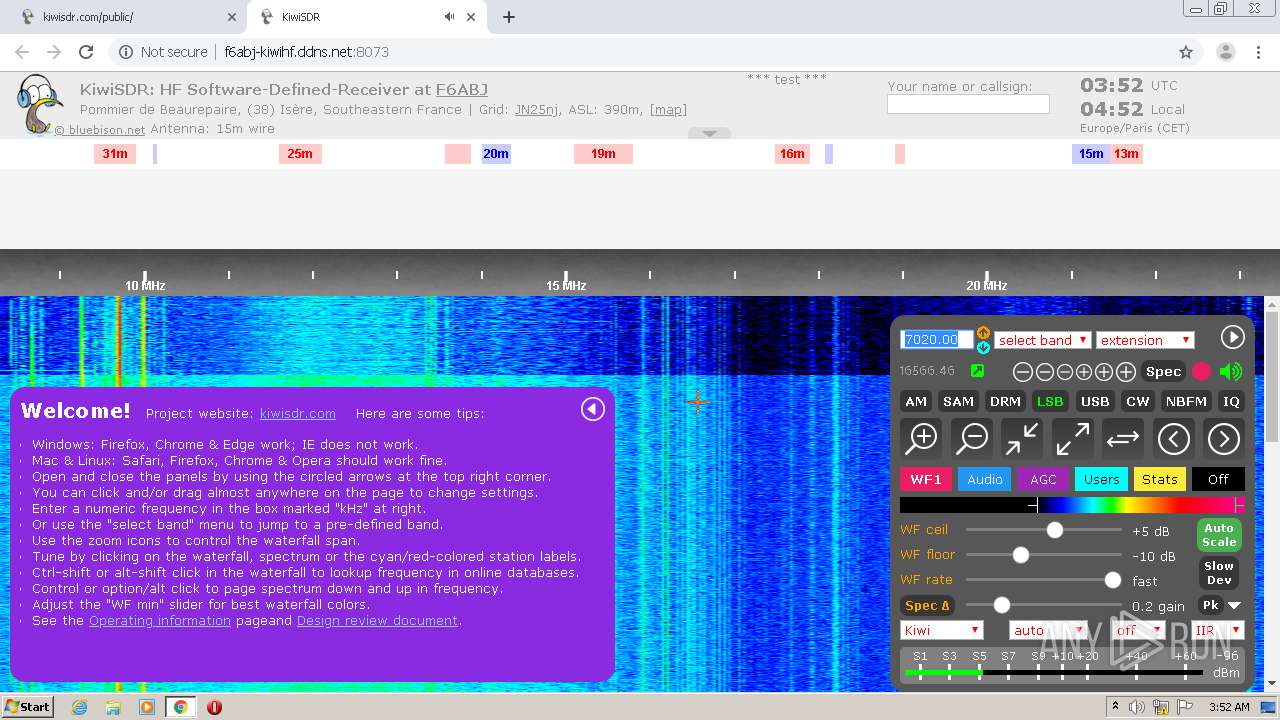1280x720 pixels.
Task: Select DRM mode
Action: point(1005,401)
